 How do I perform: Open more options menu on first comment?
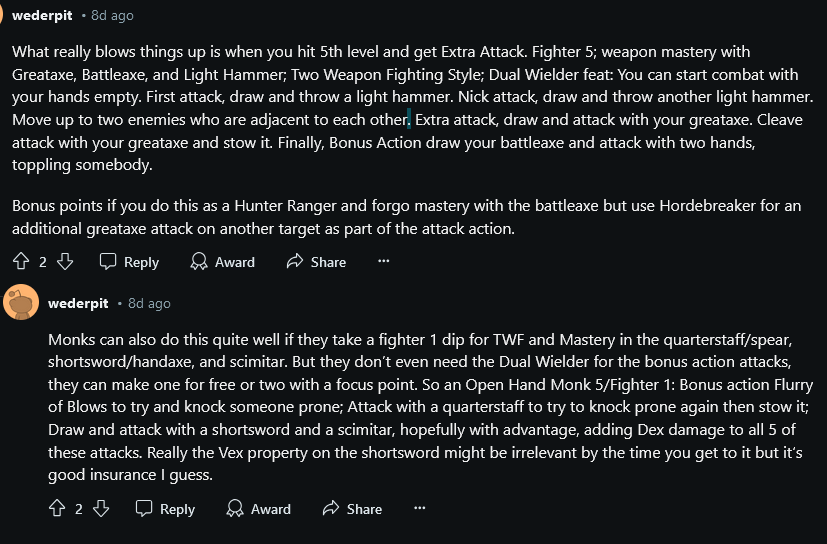[x=383, y=262]
